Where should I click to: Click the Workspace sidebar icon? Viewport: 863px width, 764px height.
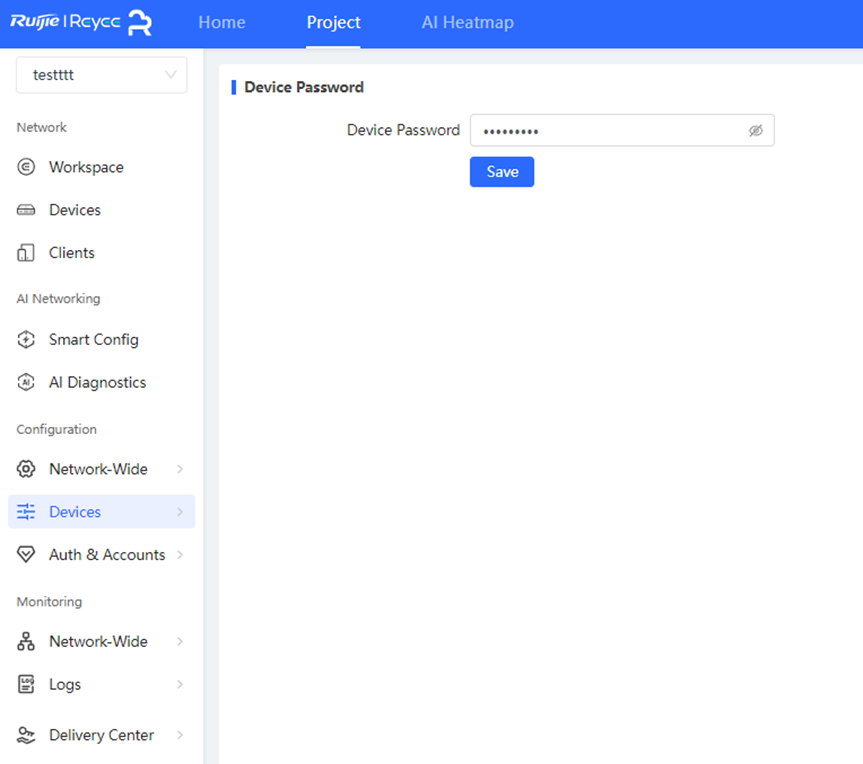tap(27, 167)
